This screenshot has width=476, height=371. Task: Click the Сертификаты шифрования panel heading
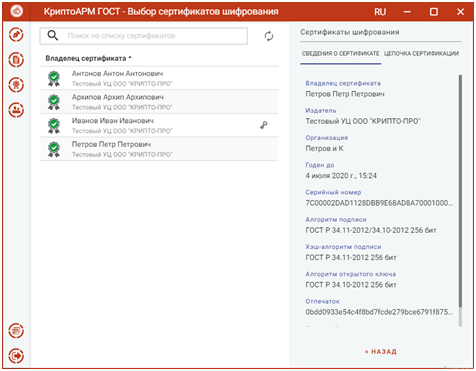click(x=350, y=32)
